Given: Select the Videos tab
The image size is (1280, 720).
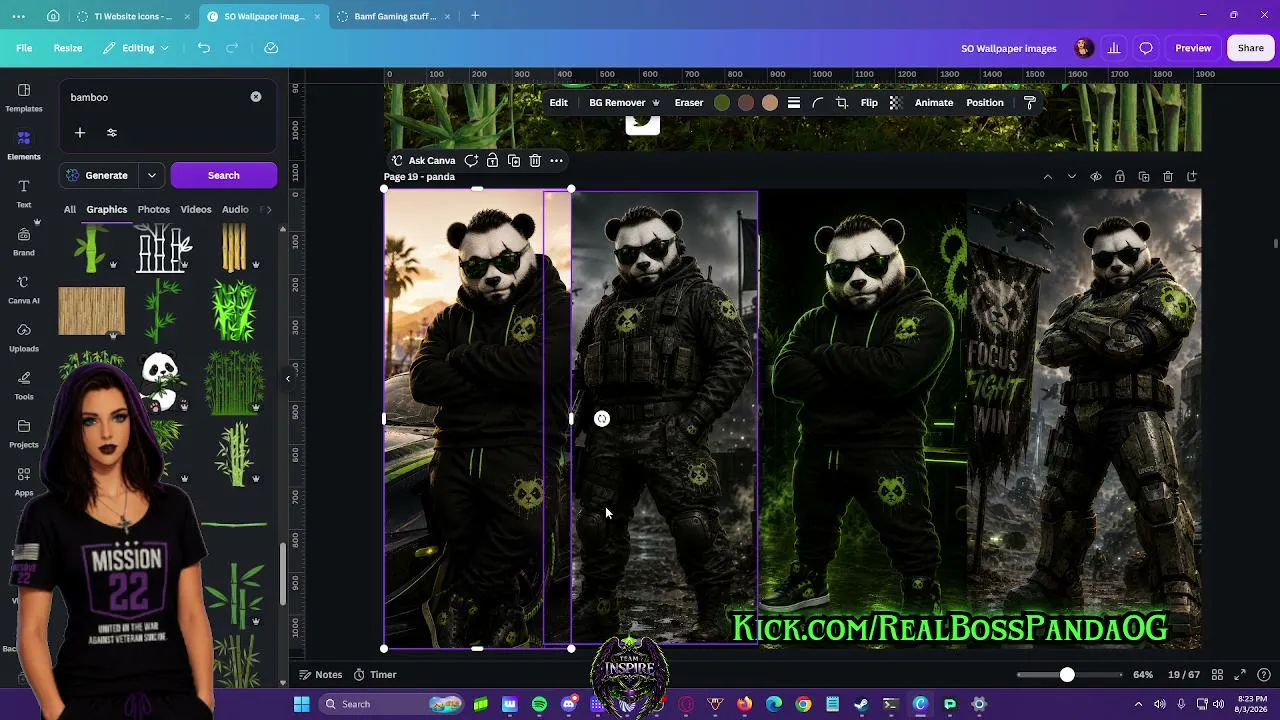Looking at the screenshot, I should click(196, 210).
